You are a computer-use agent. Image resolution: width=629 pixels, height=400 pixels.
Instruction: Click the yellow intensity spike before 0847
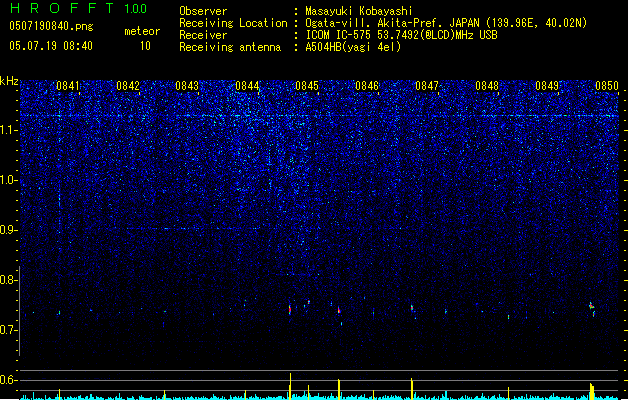coord(412,389)
